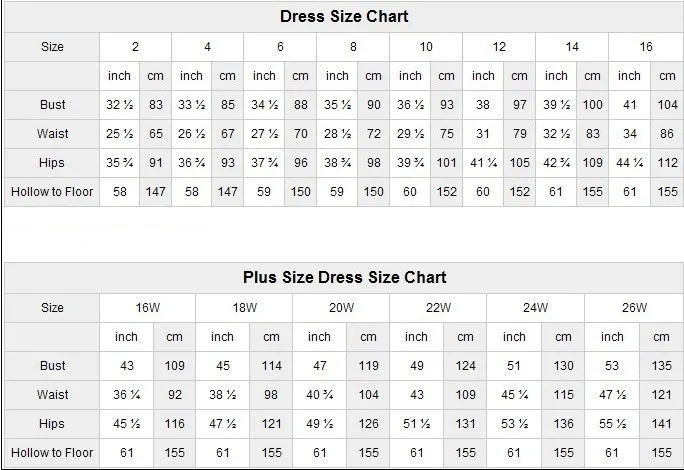Click Hollow to Floor label in top chart

(x=52, y=191)
